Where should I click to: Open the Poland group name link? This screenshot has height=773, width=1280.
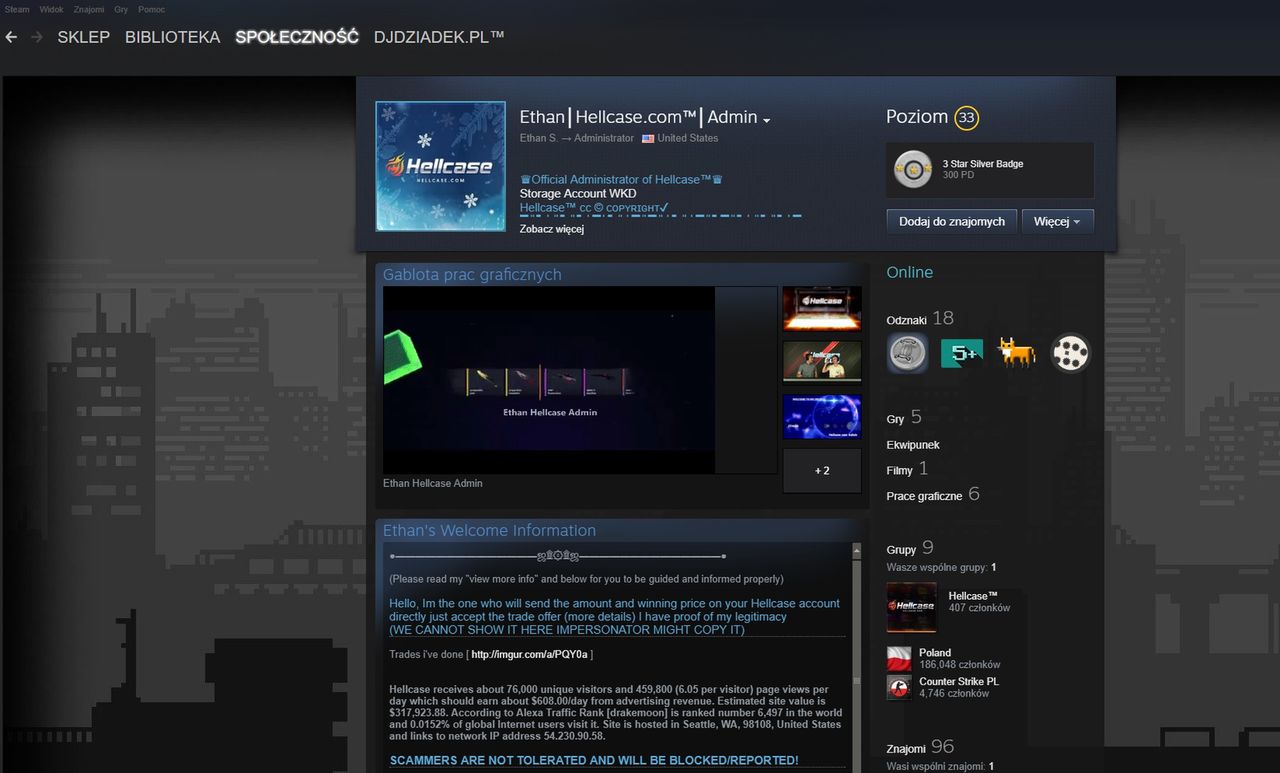coord(935,653)
